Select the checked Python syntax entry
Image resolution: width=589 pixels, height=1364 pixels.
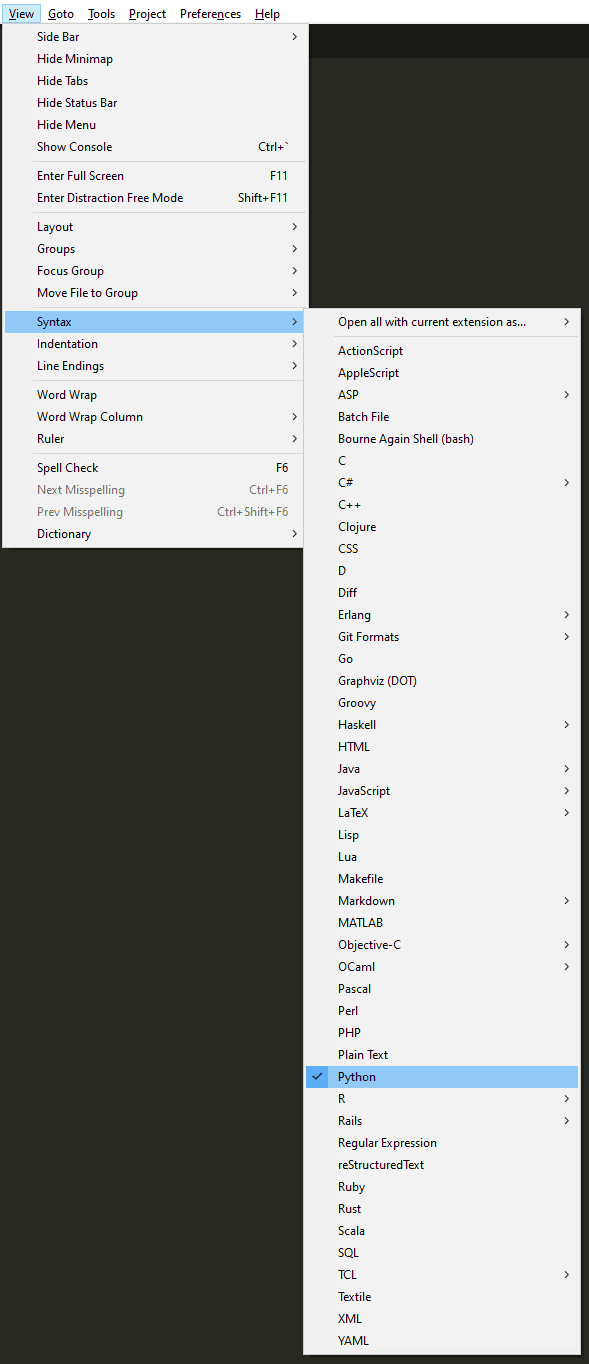[x=442, y=1077]
